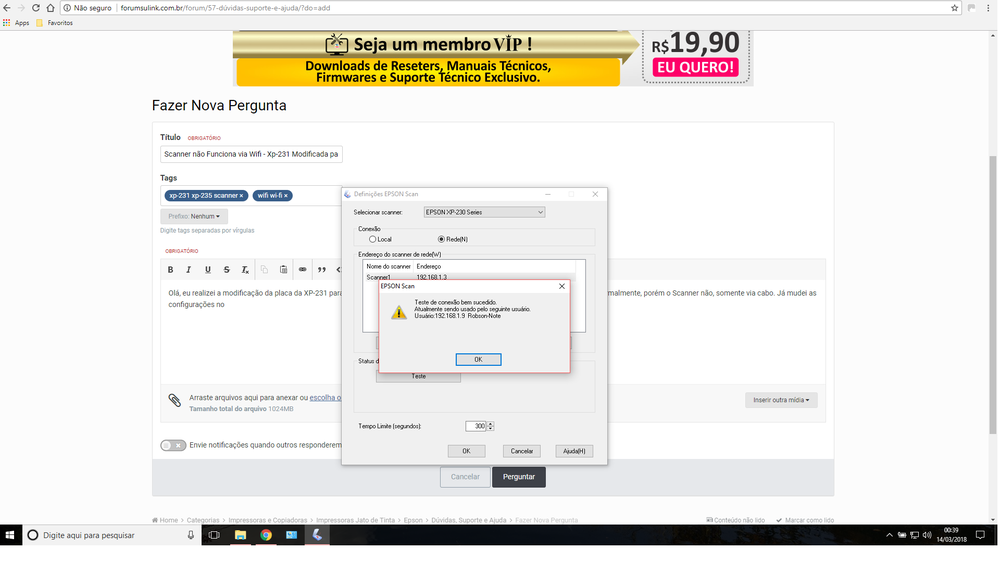Open the Prefixo: Nenhum dropdown
This screenshot has width=1000, height=562.
(194, 216)
